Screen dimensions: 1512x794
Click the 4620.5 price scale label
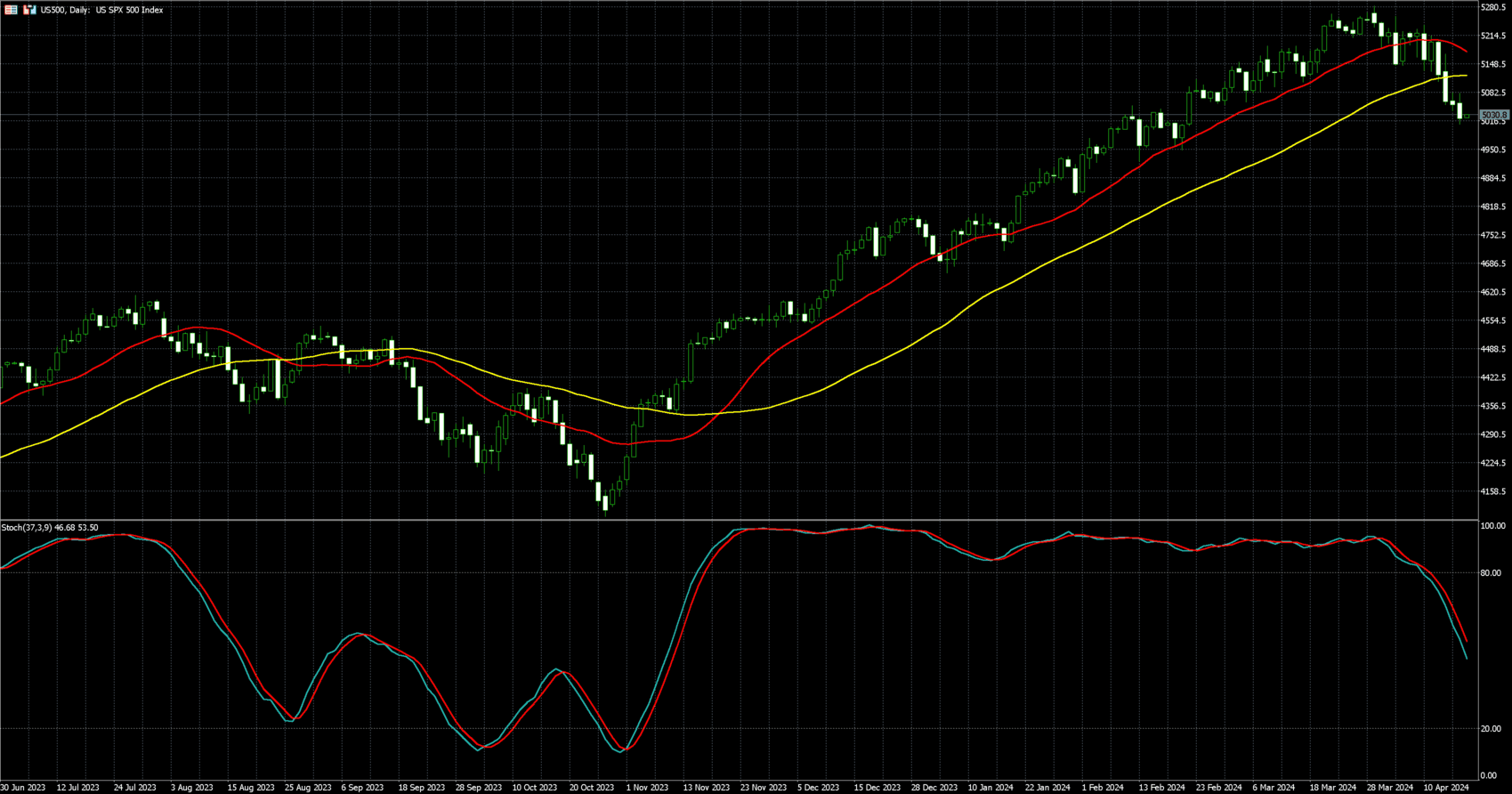point(1492,292)
